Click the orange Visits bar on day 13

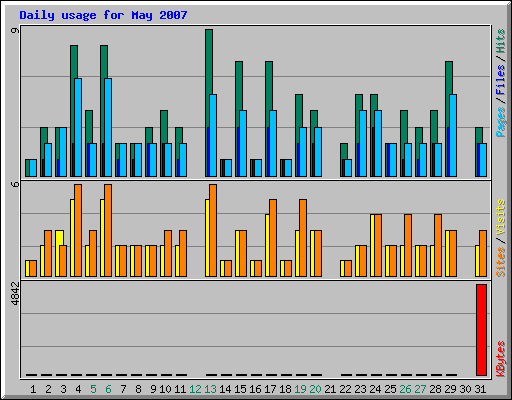point(213,230)
